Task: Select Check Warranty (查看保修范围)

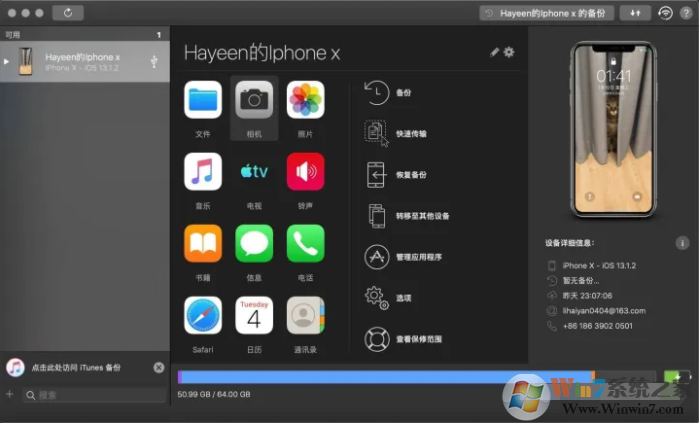Action: tap(403, 339)
